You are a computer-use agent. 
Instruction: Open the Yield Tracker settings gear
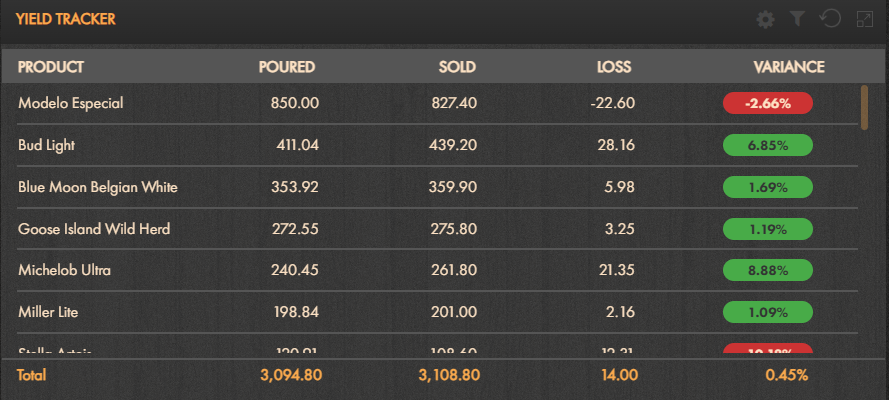click(x=765, y=20)
